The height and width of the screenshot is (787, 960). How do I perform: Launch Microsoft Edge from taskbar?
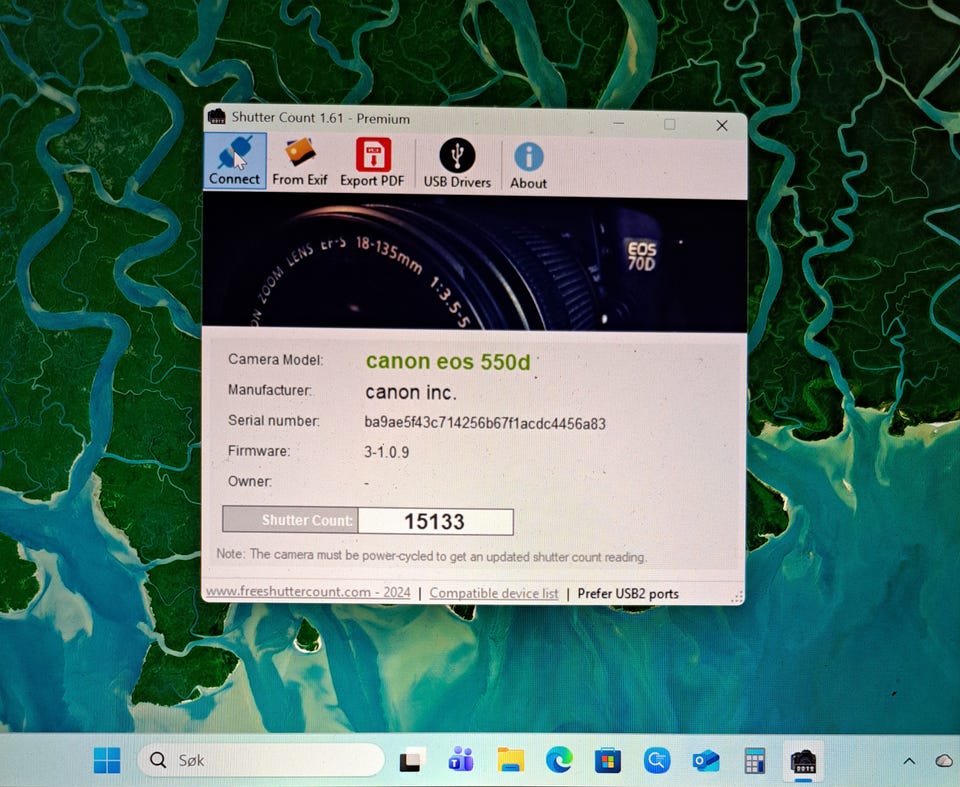(x=559, y=761)
